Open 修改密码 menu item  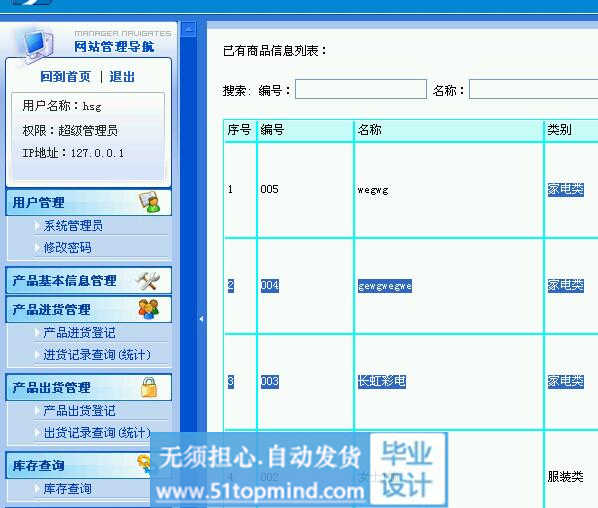(68, 248)
